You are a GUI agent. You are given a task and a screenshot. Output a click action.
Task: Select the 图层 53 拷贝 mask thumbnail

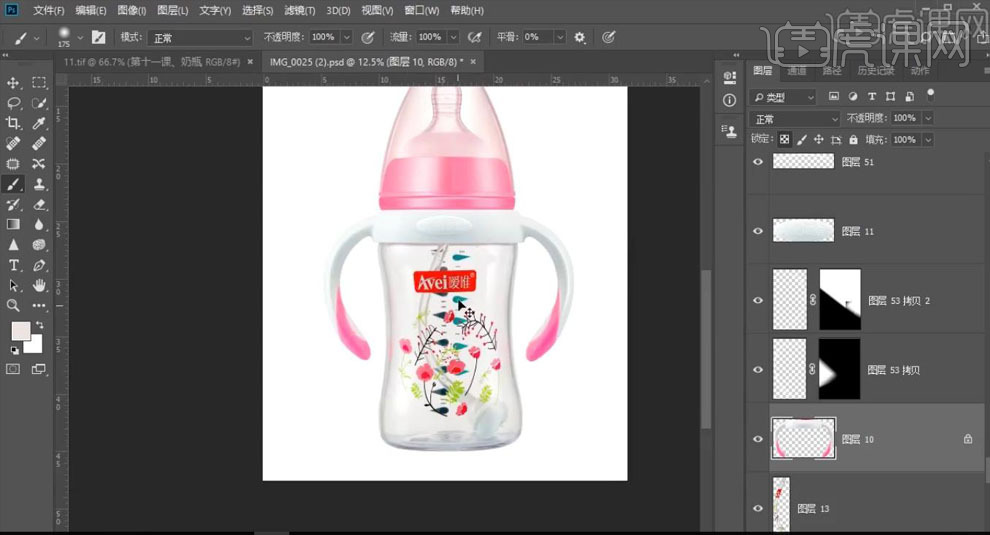point(839,370)
